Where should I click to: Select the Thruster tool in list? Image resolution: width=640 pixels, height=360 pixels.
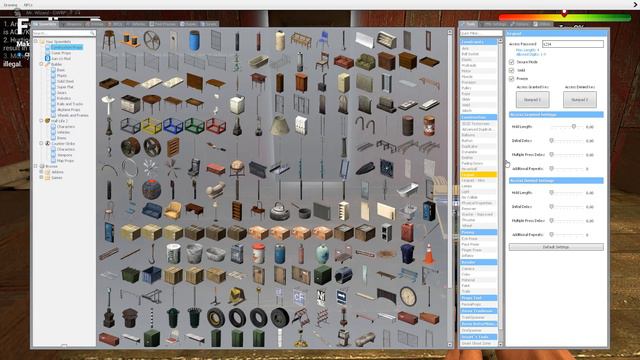coord(478,220)
